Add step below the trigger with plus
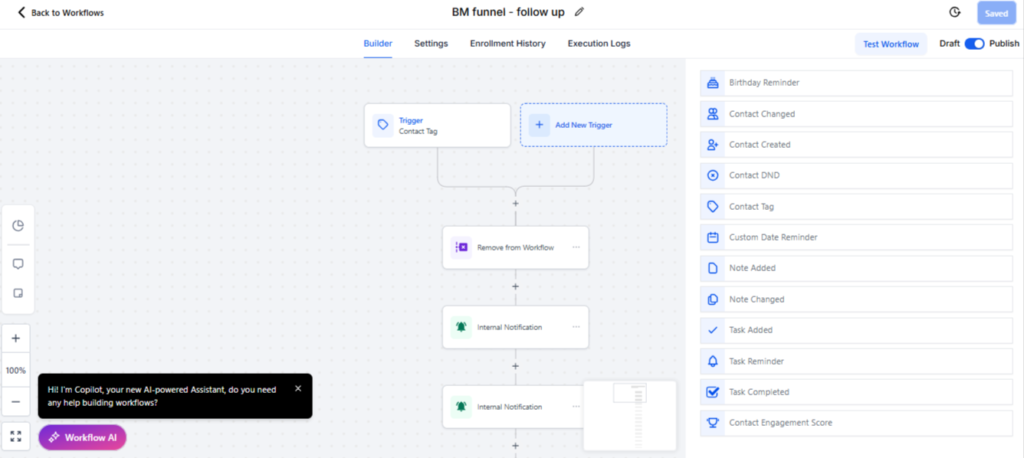The width and height of the screenshot is (1024, 458). [x=515, y=204]
